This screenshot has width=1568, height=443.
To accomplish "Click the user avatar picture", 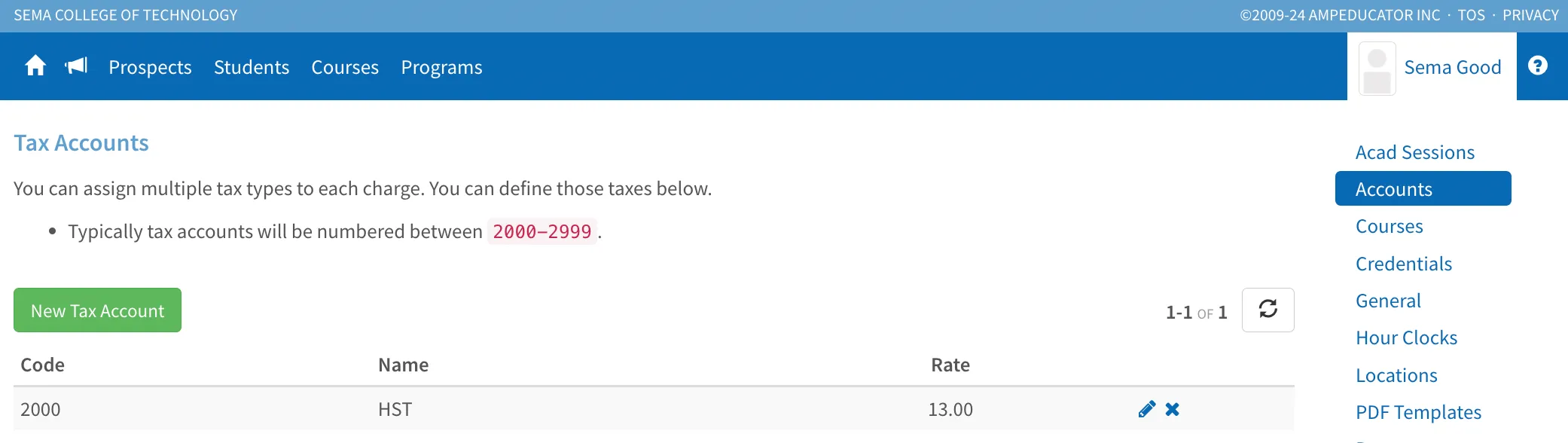I will (x=1377, y=69).
